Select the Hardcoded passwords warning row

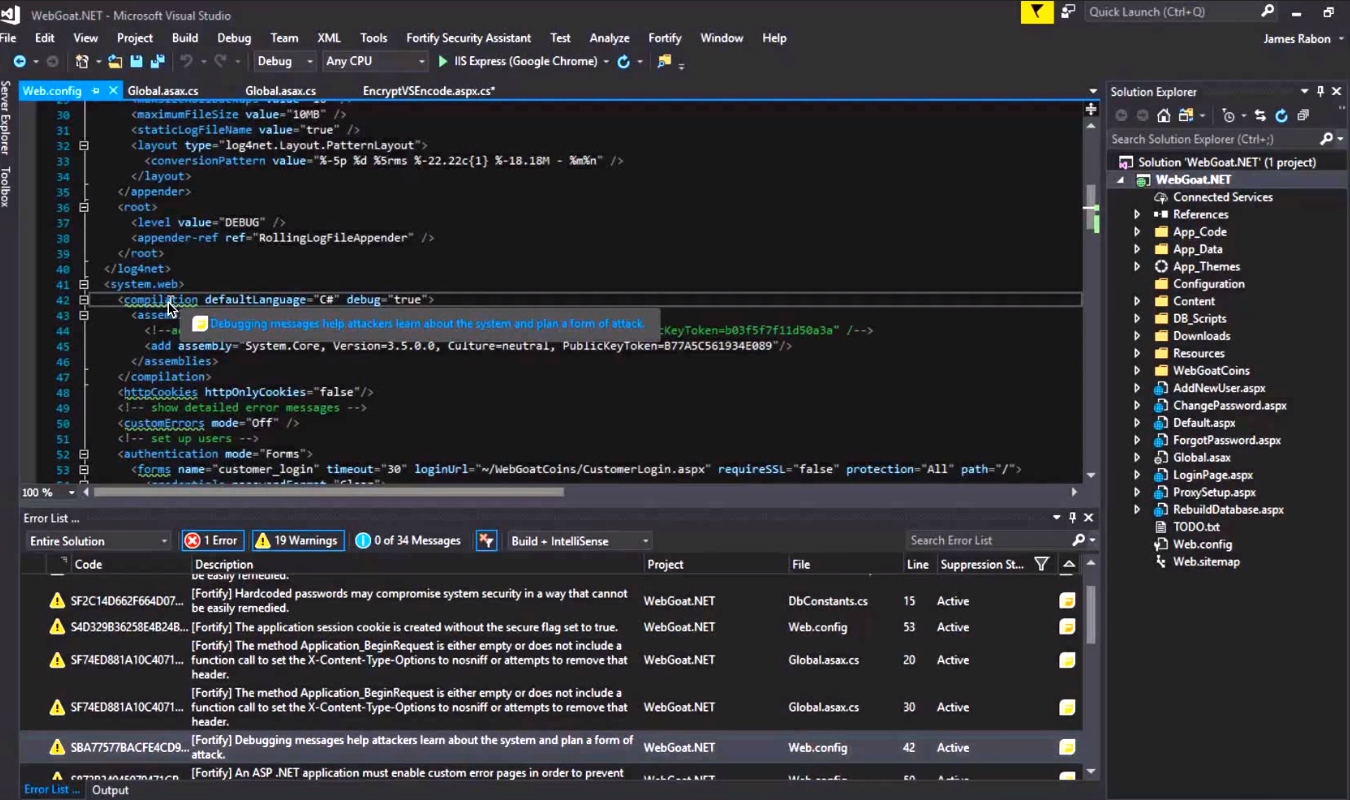[x=550, y=601]
